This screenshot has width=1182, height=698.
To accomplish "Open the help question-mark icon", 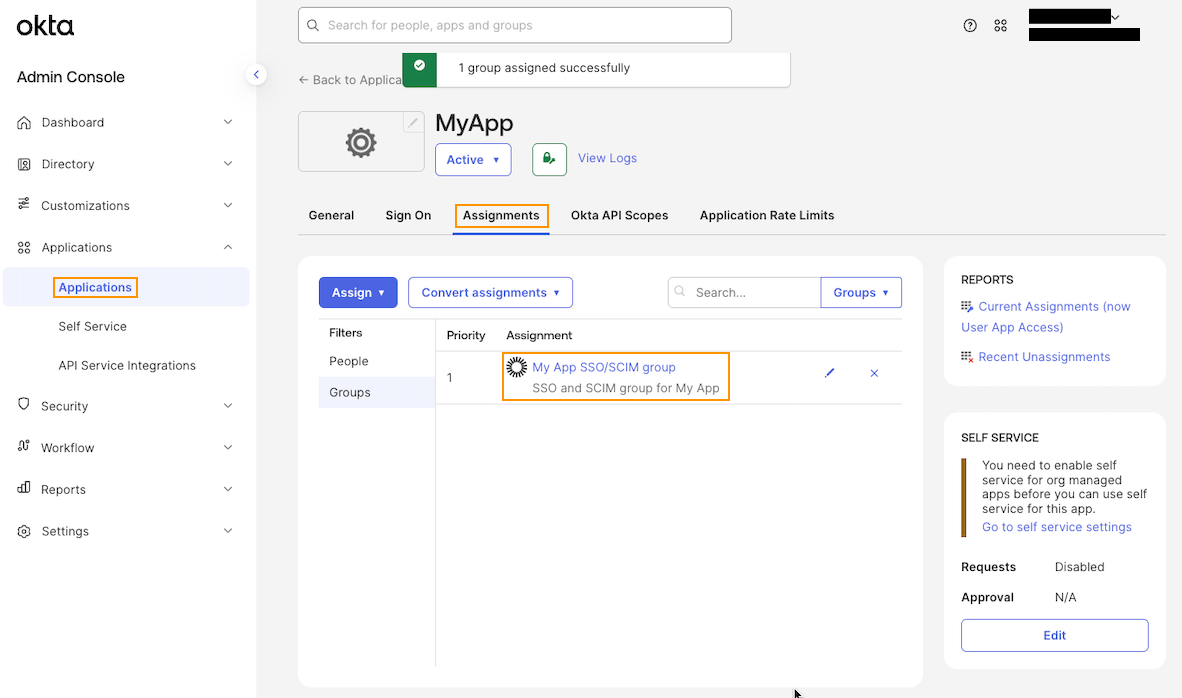I will 970,26.
